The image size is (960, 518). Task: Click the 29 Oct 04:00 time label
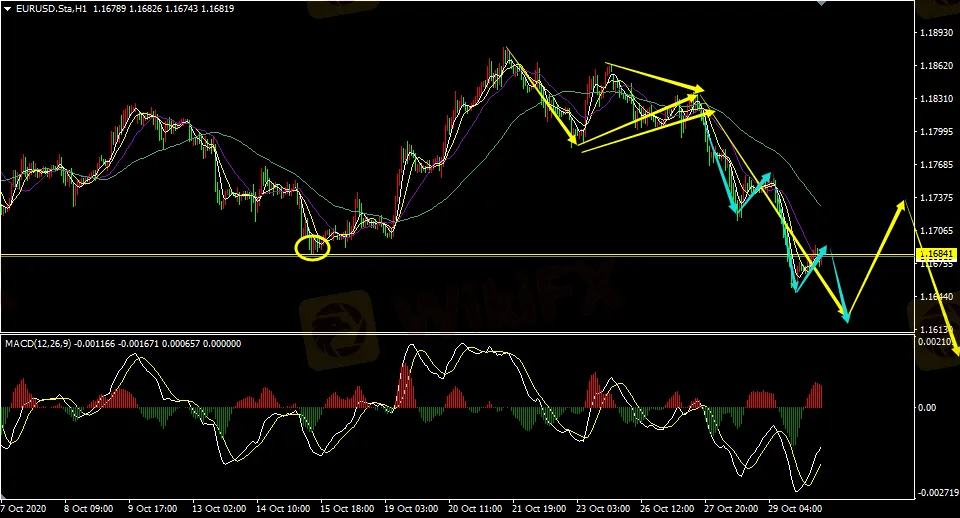click(795, 509)
